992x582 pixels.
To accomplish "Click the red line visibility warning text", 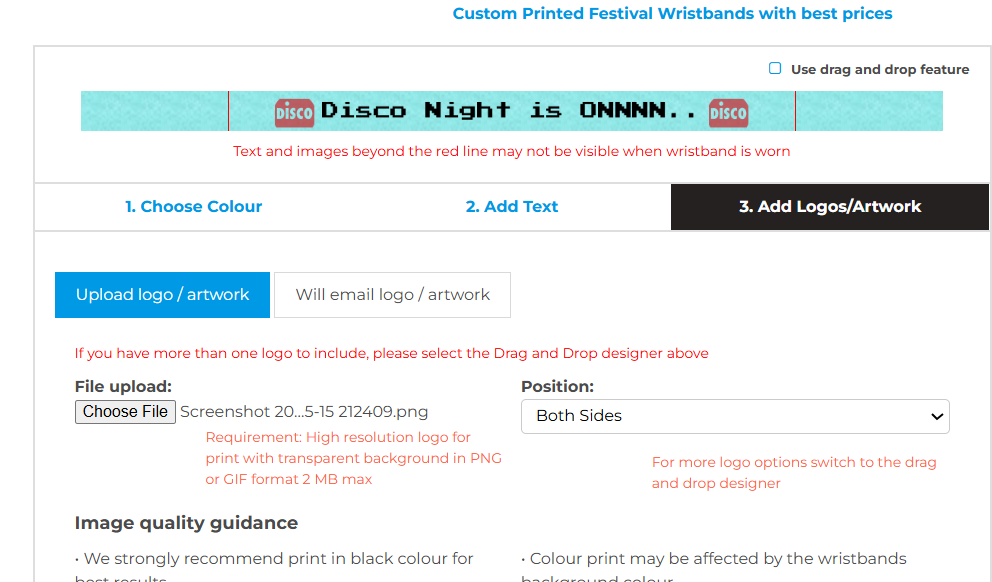I will 511,152.
